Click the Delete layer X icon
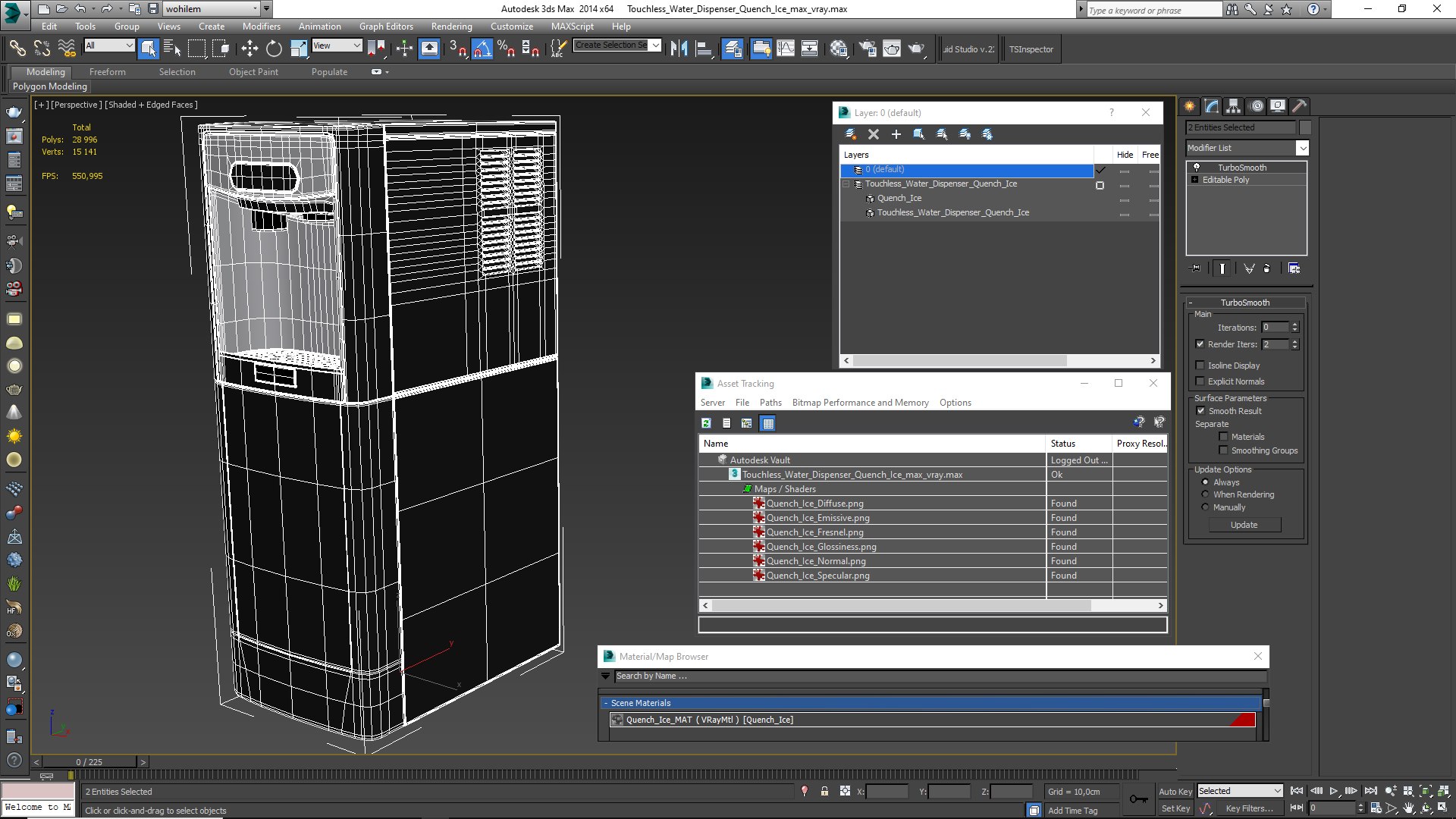 [x=874, y=134]
